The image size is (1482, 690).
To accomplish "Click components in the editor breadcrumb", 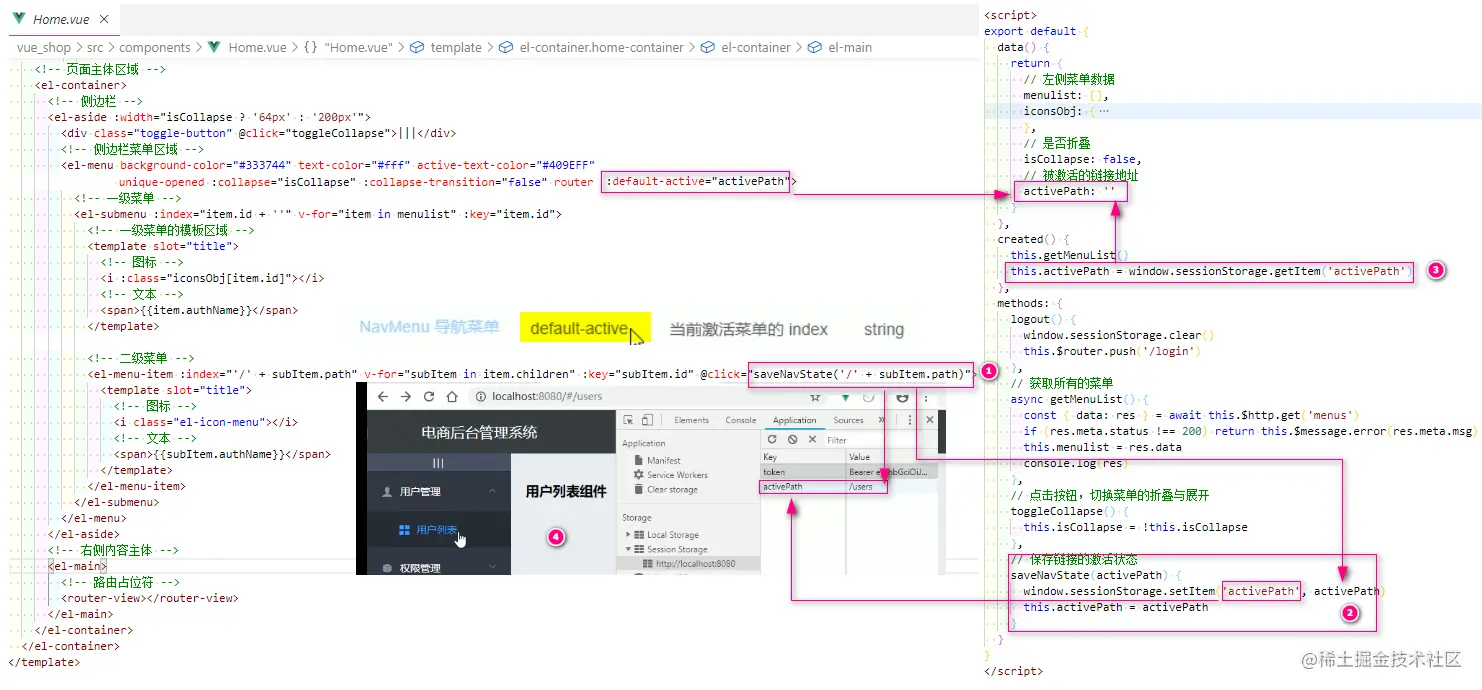I will pyautogui.click(x=155, y=47).
